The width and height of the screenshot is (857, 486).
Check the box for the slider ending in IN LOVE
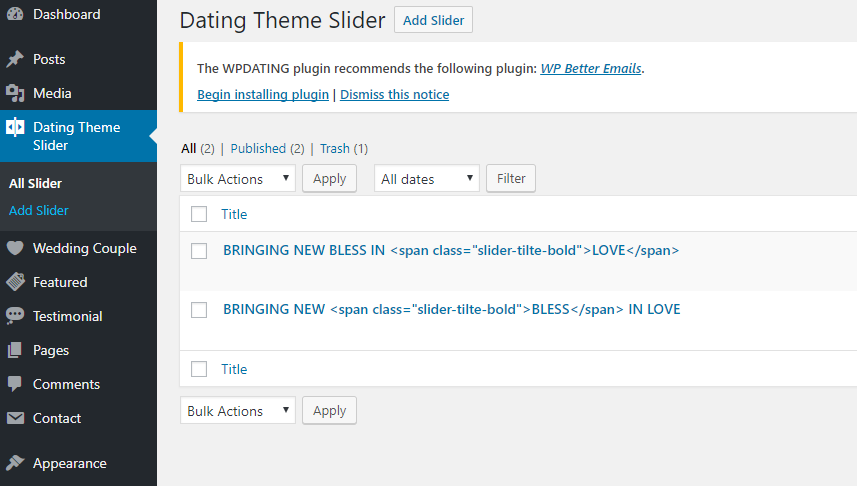pyautogui.click(x=199, y=310)
